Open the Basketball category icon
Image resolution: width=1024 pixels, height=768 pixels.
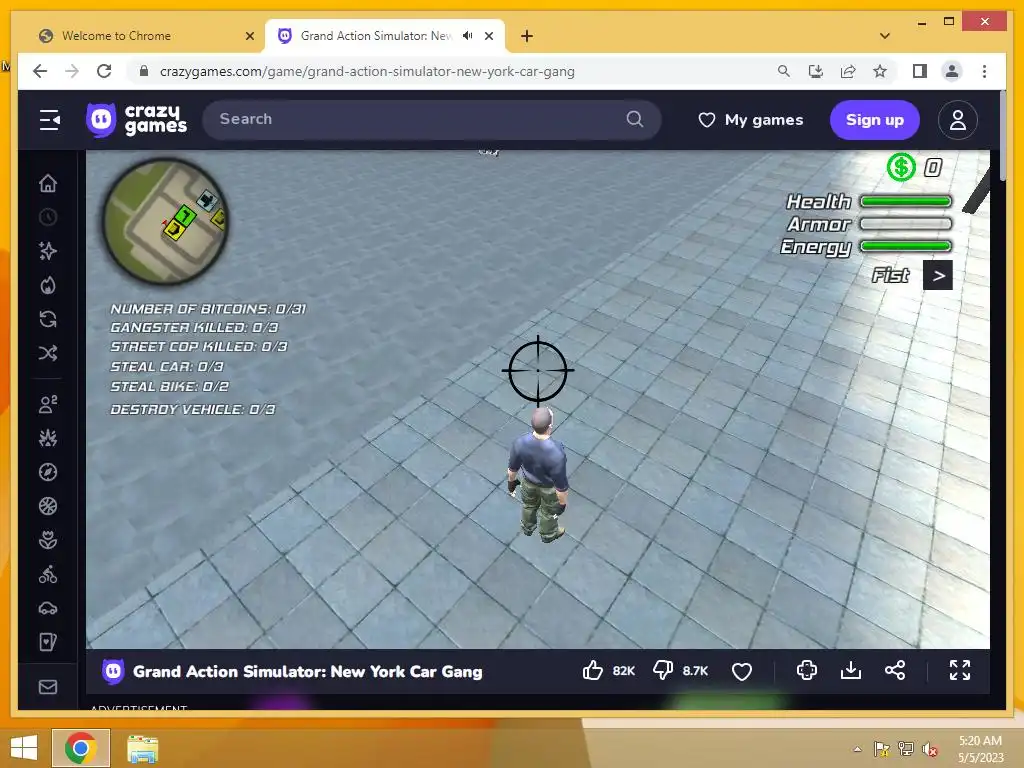[x=48, y=506]
